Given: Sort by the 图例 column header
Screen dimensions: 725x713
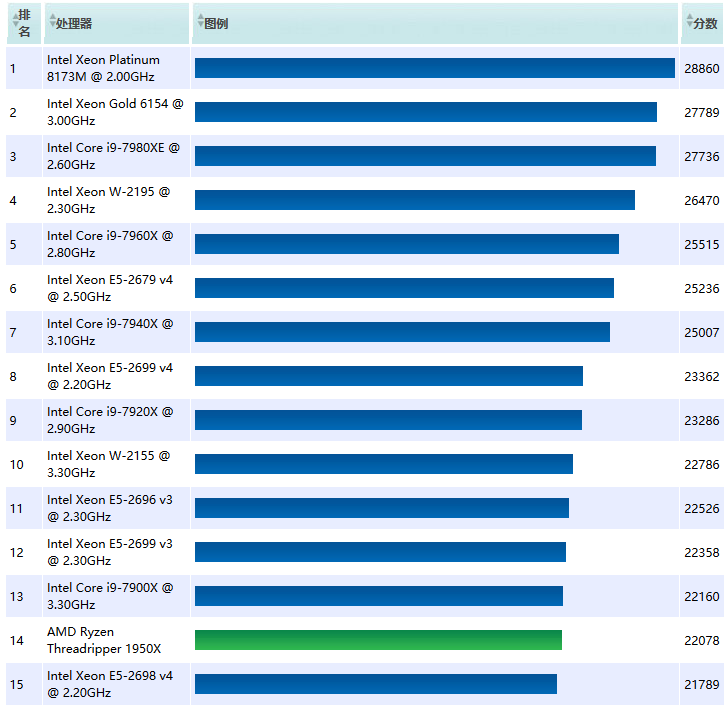Looking at the screenshot, I should [435, 23].
